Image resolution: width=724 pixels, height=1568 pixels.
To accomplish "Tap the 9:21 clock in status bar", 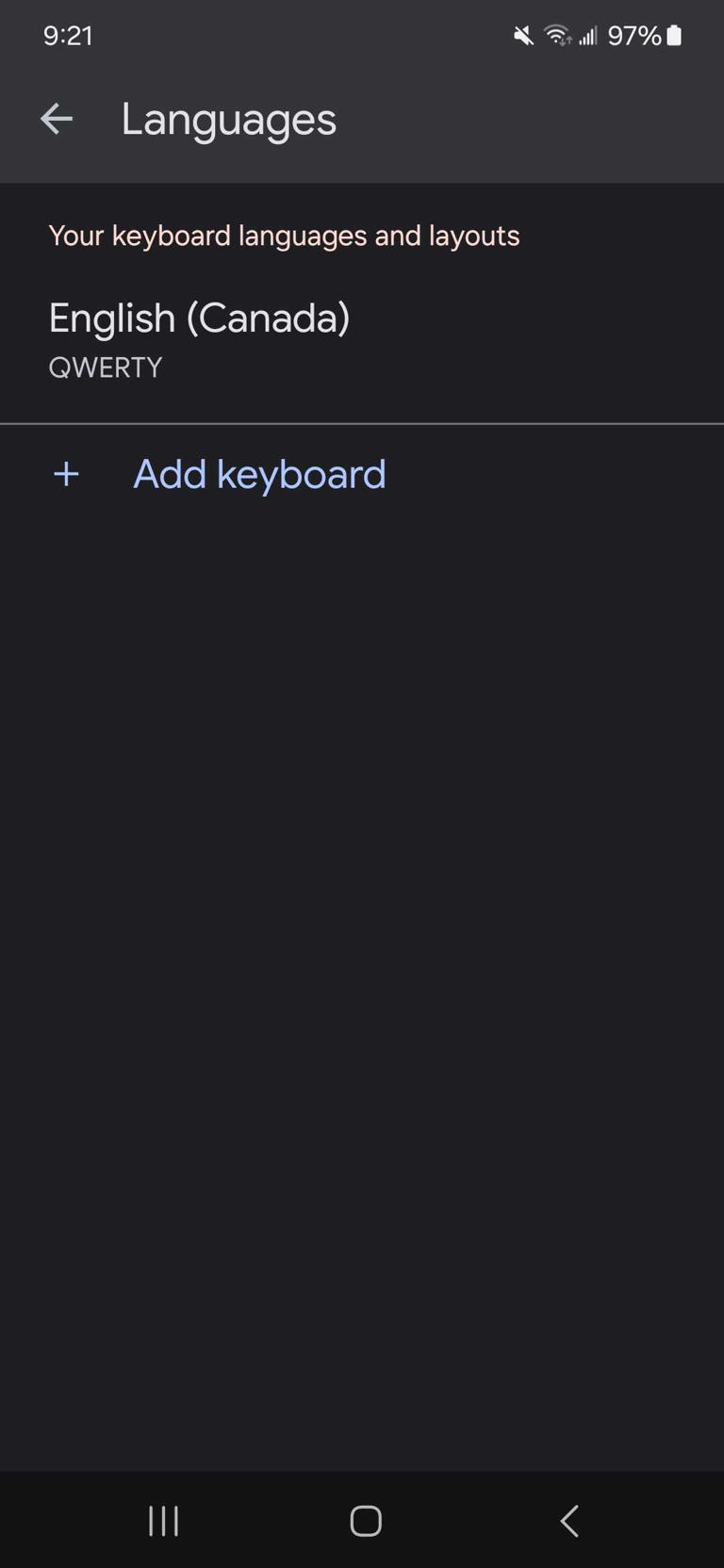I will [68, 36].
